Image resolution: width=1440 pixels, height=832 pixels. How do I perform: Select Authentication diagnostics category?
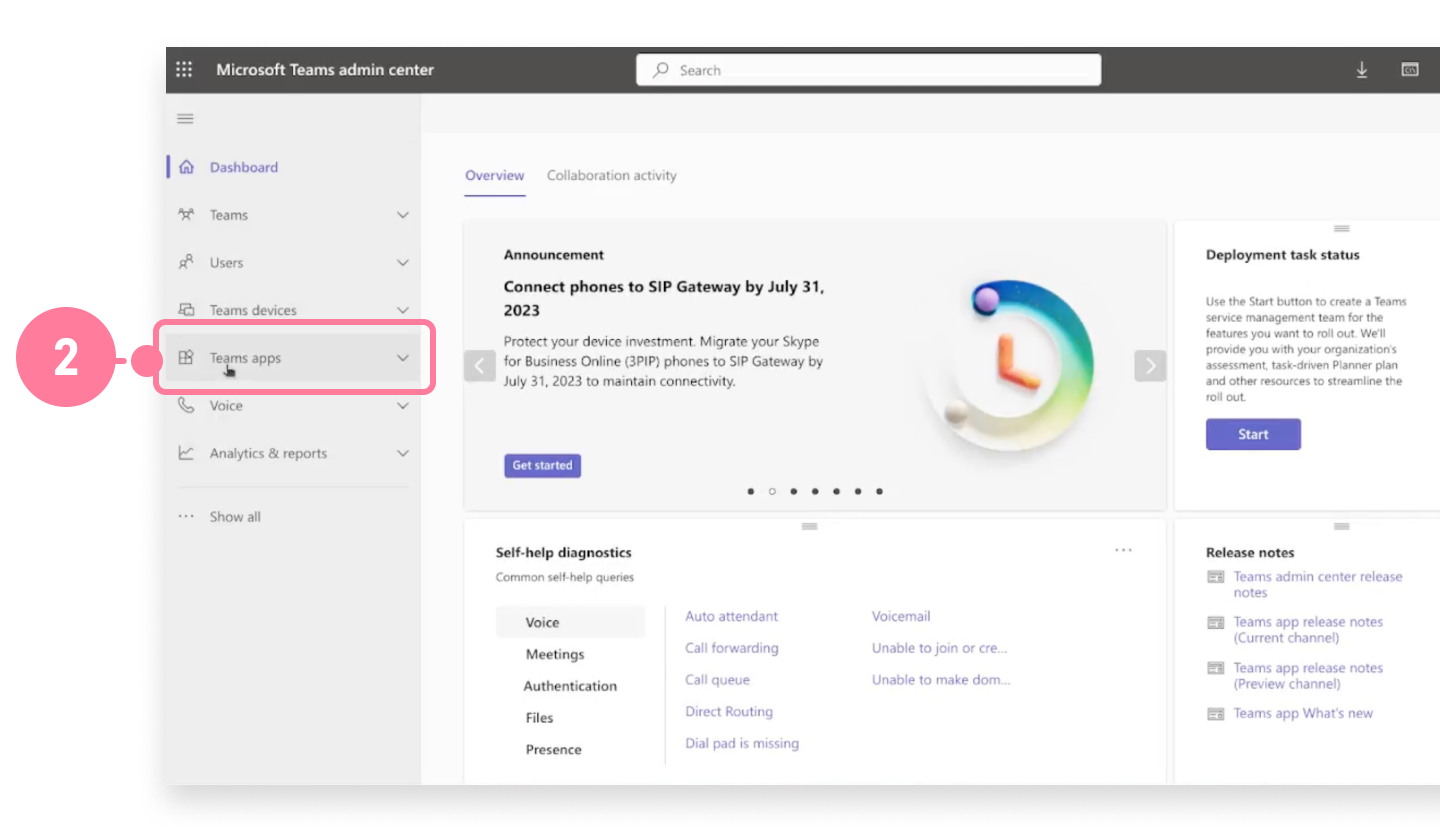[x=570, y=686]
